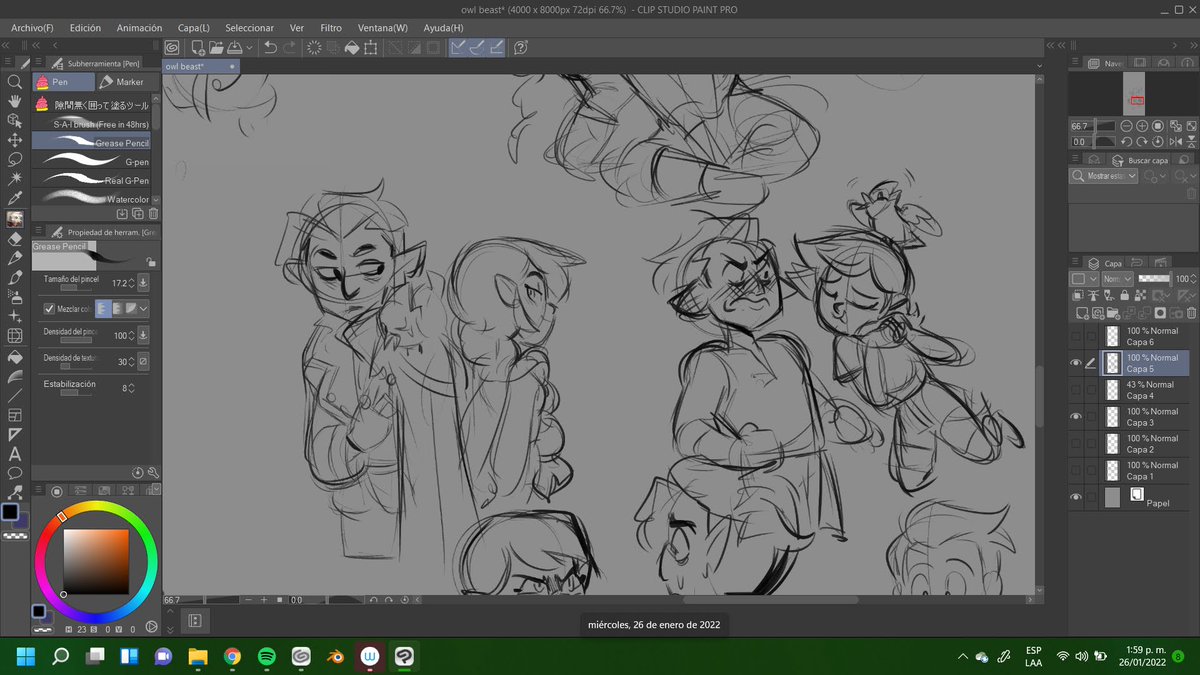Image resolution: width=1200 pixels, height=675 pixels.
Task: Select the Eraser tool
Action: pos(14,238)
